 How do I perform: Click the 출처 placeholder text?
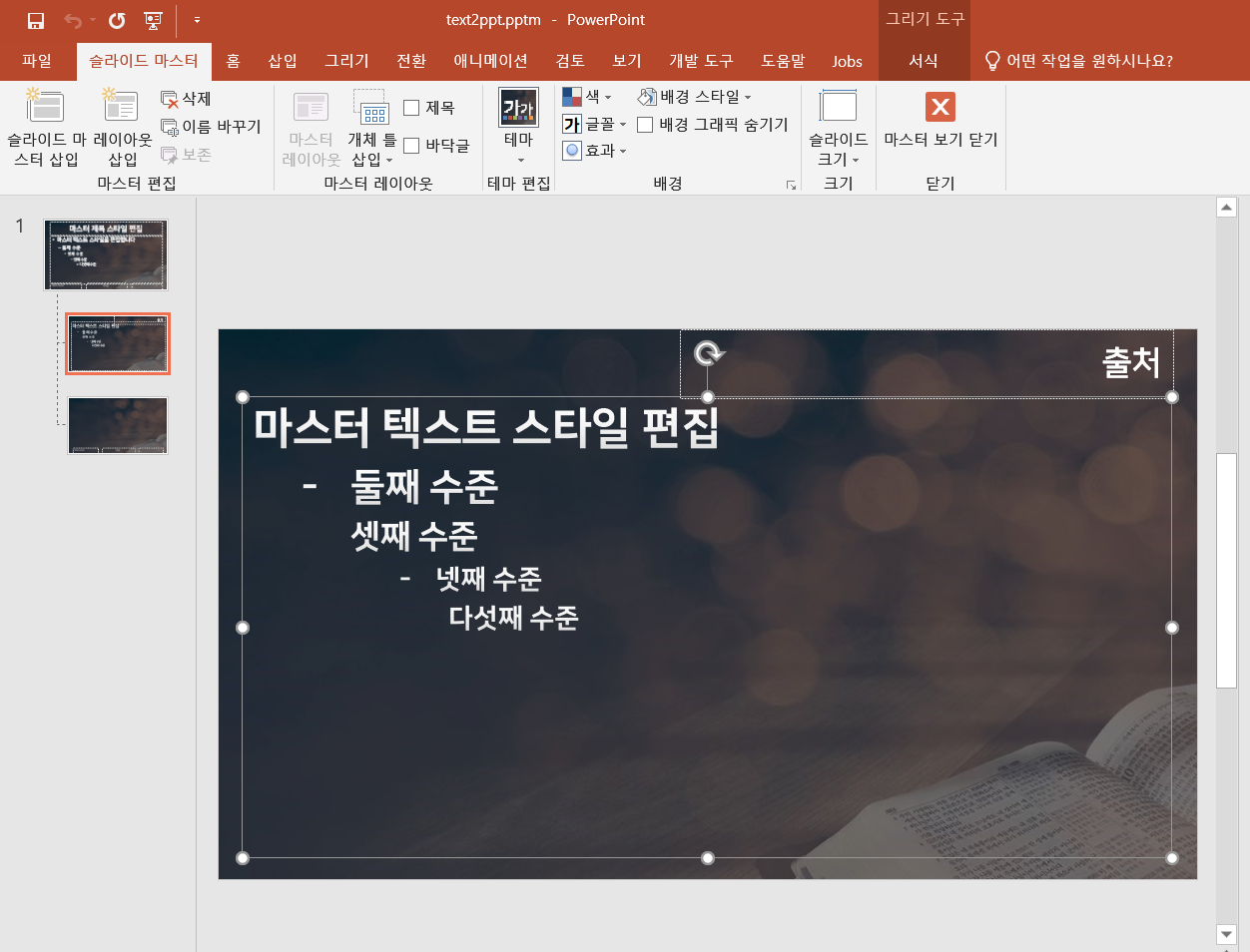coord(1131,362)
